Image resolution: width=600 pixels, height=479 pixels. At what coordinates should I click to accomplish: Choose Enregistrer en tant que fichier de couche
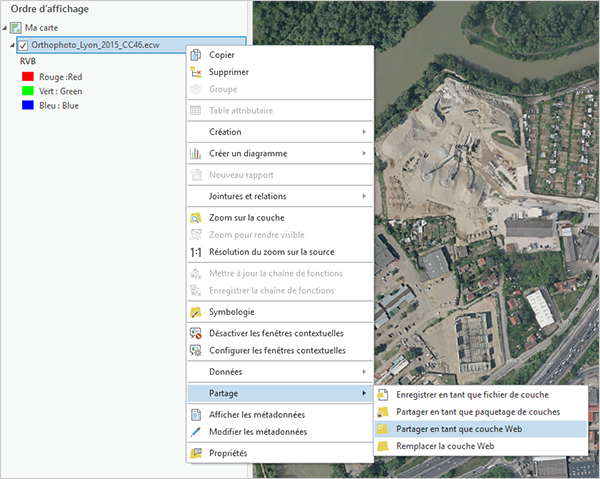coord(481,394)
